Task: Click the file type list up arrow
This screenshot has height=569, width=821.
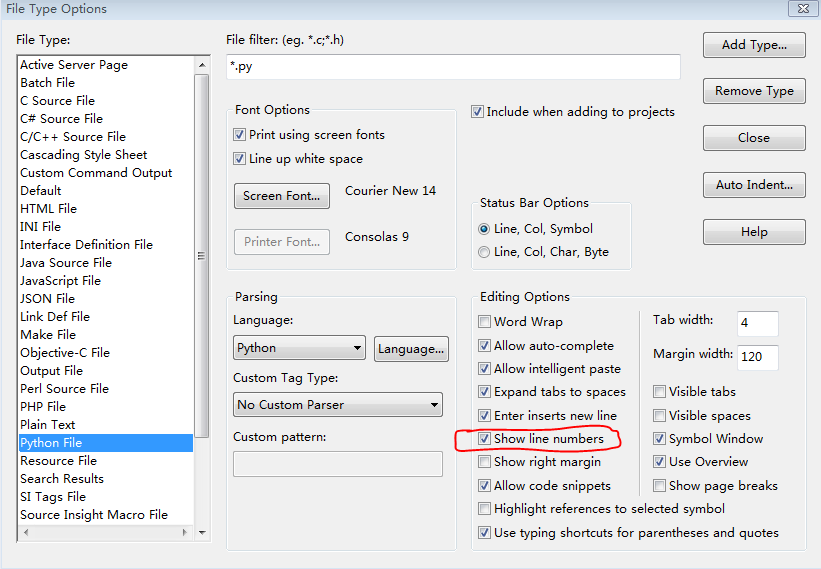Action: 202,65
